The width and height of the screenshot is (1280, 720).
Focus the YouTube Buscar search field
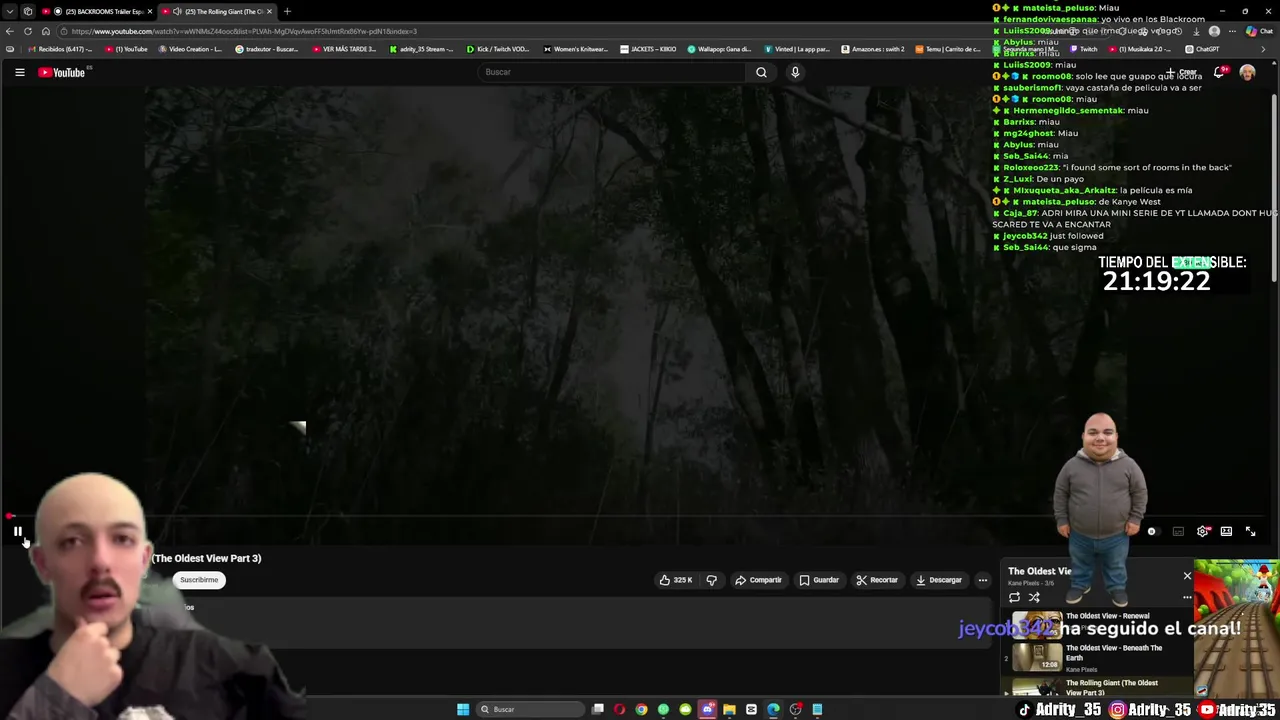pyautogui.click(x=612, y=72)
